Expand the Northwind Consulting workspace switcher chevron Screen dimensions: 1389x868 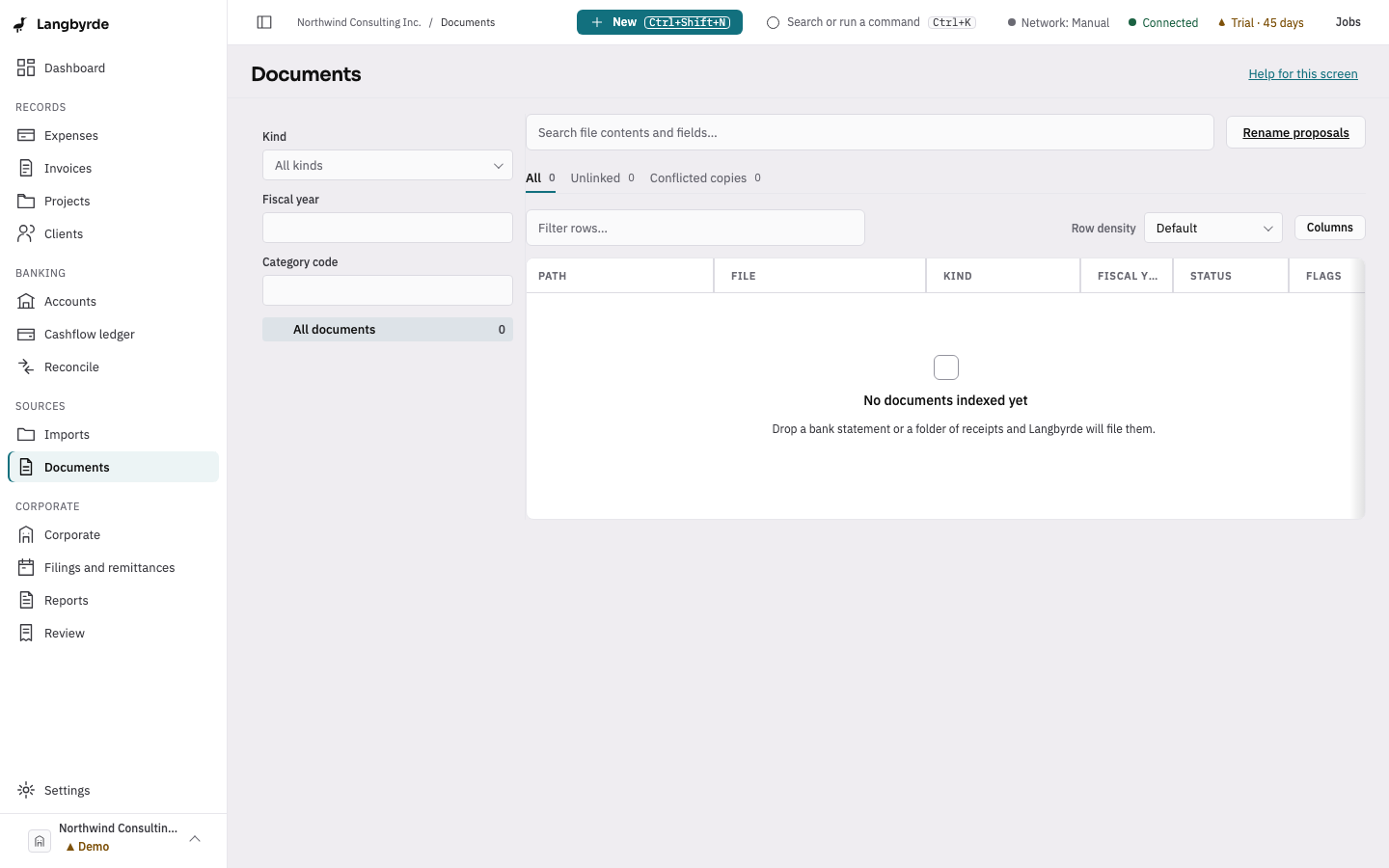coord(195,839)
